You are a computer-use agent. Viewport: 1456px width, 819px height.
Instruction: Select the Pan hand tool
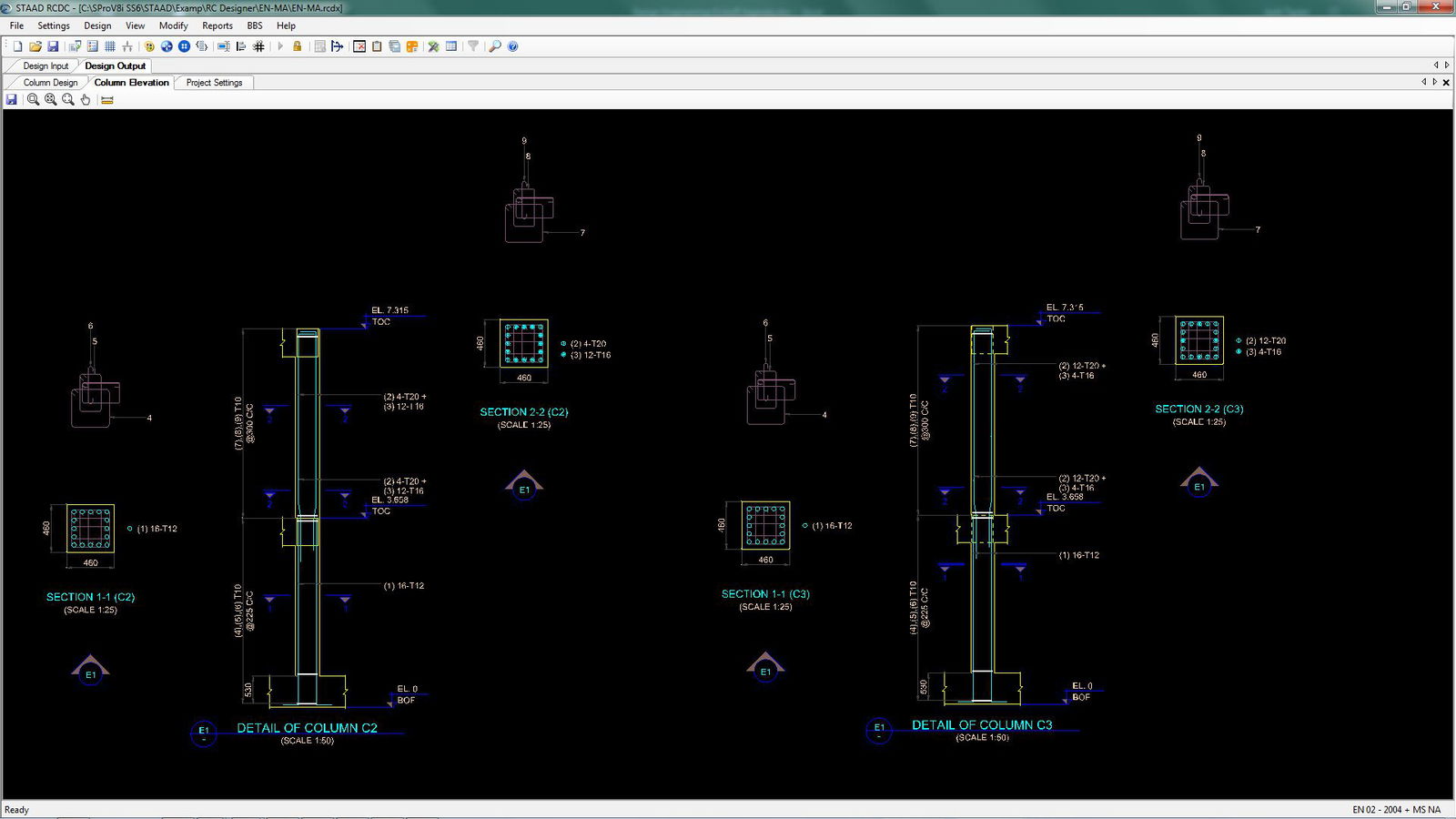click(x=86, y=100)
